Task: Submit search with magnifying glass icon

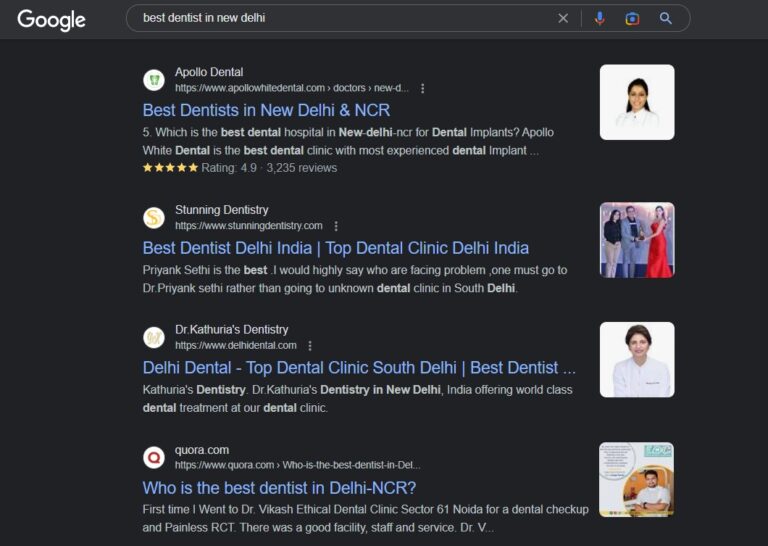Action: [665, 19]
